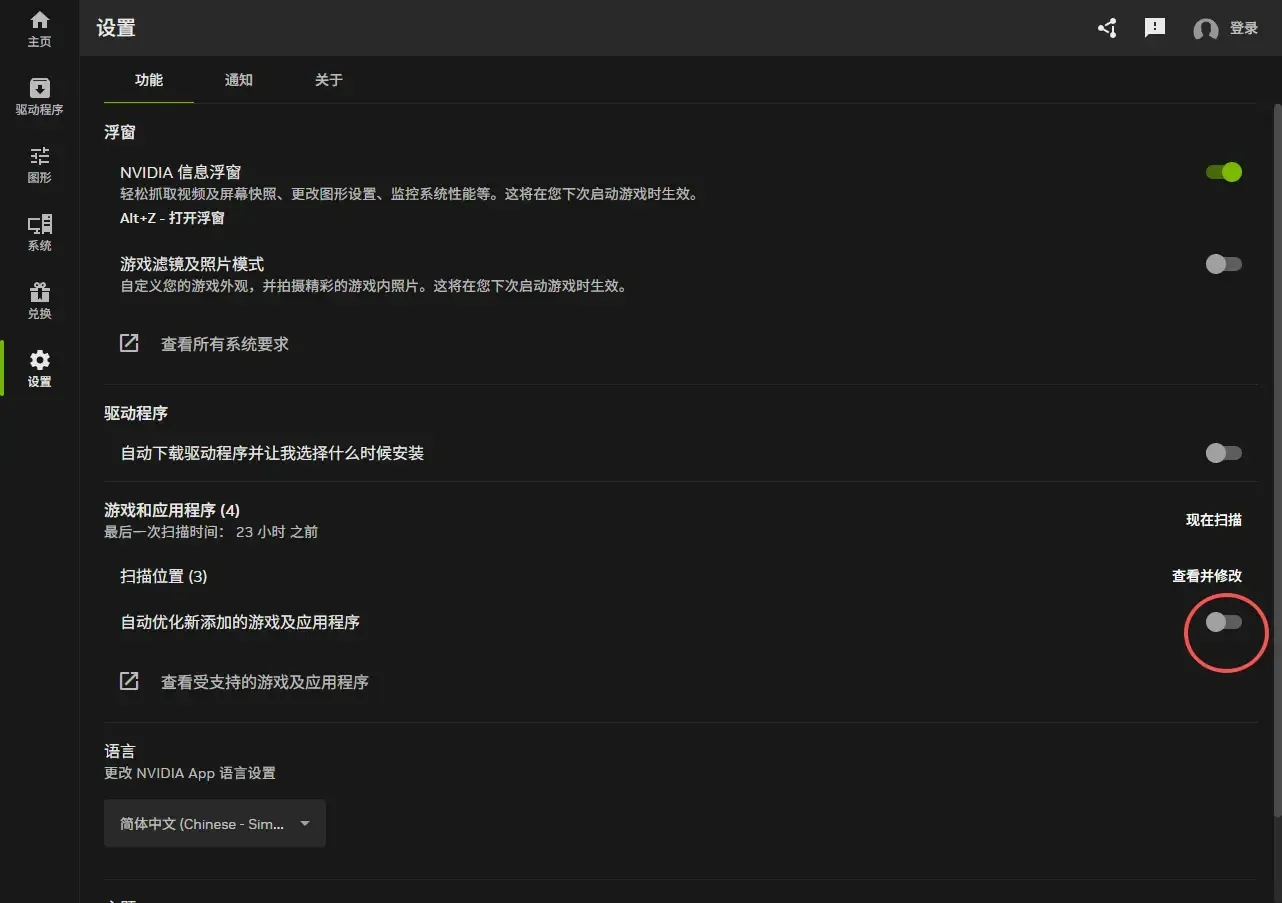Click the 登录 login text
The image size is (1282, 903).
coord(1244,28)
